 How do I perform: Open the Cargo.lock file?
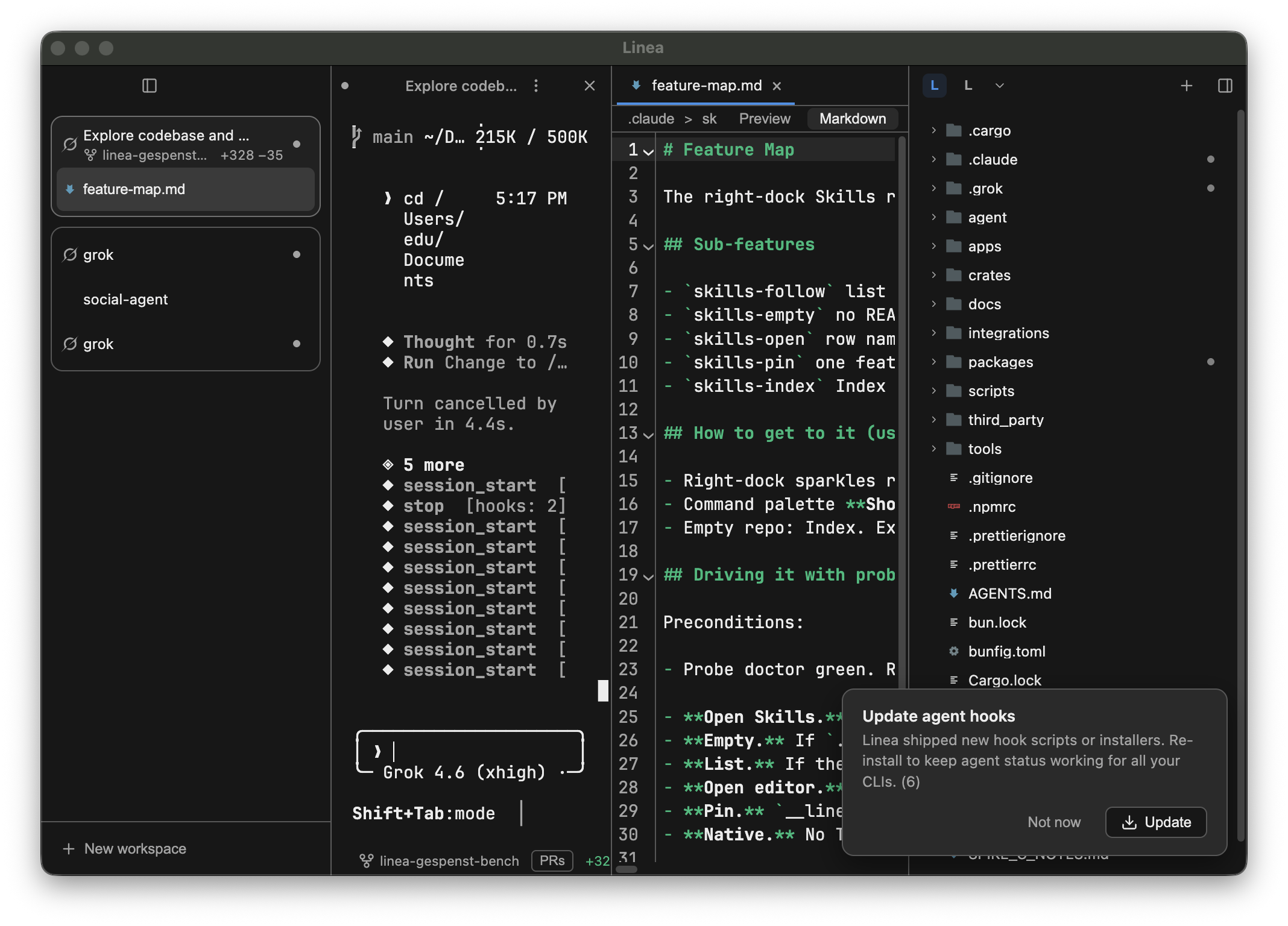[x=1004, y=680]
